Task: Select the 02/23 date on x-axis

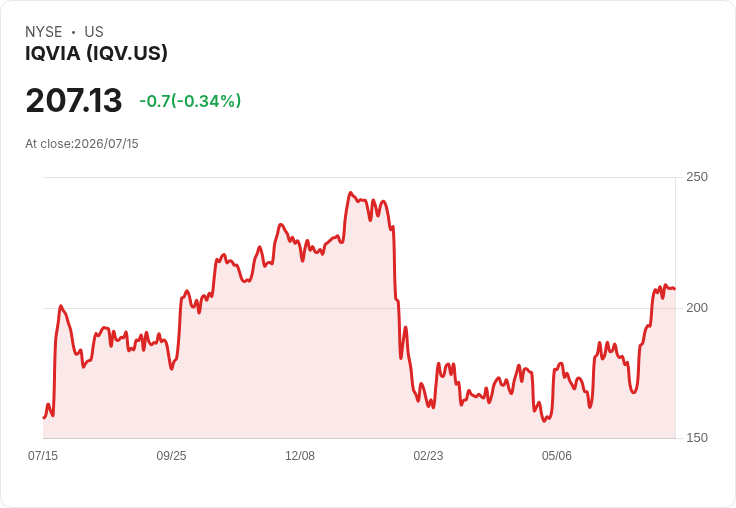Action: tap(428, 455)
